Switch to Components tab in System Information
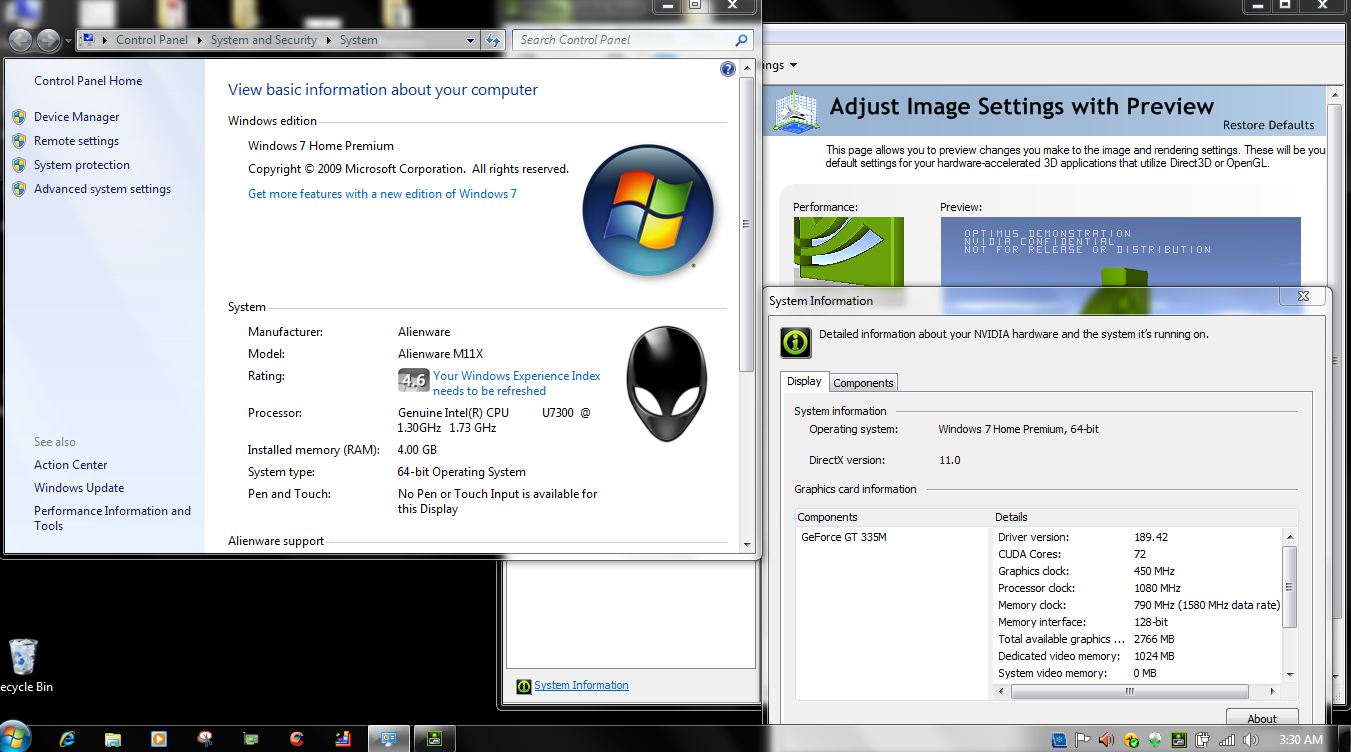The image size is (1351, 752). click(x=863, y=382)
